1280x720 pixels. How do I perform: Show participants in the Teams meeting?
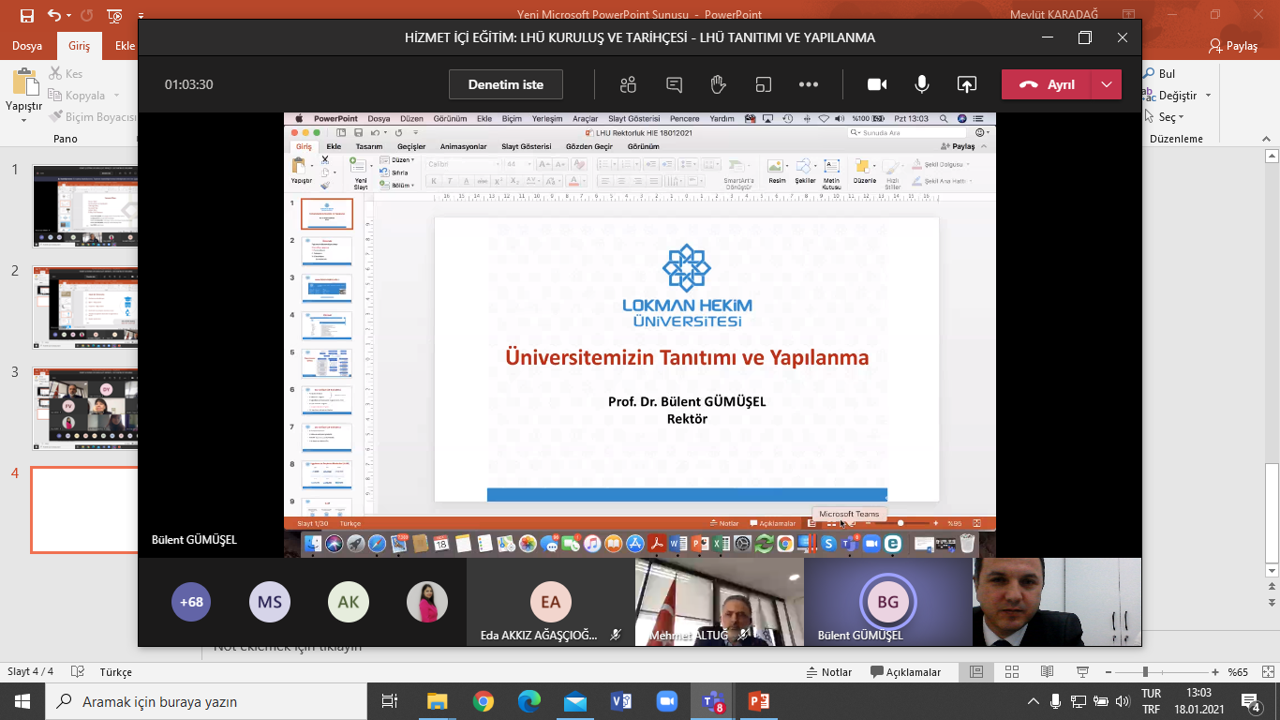tap(628, 85)
